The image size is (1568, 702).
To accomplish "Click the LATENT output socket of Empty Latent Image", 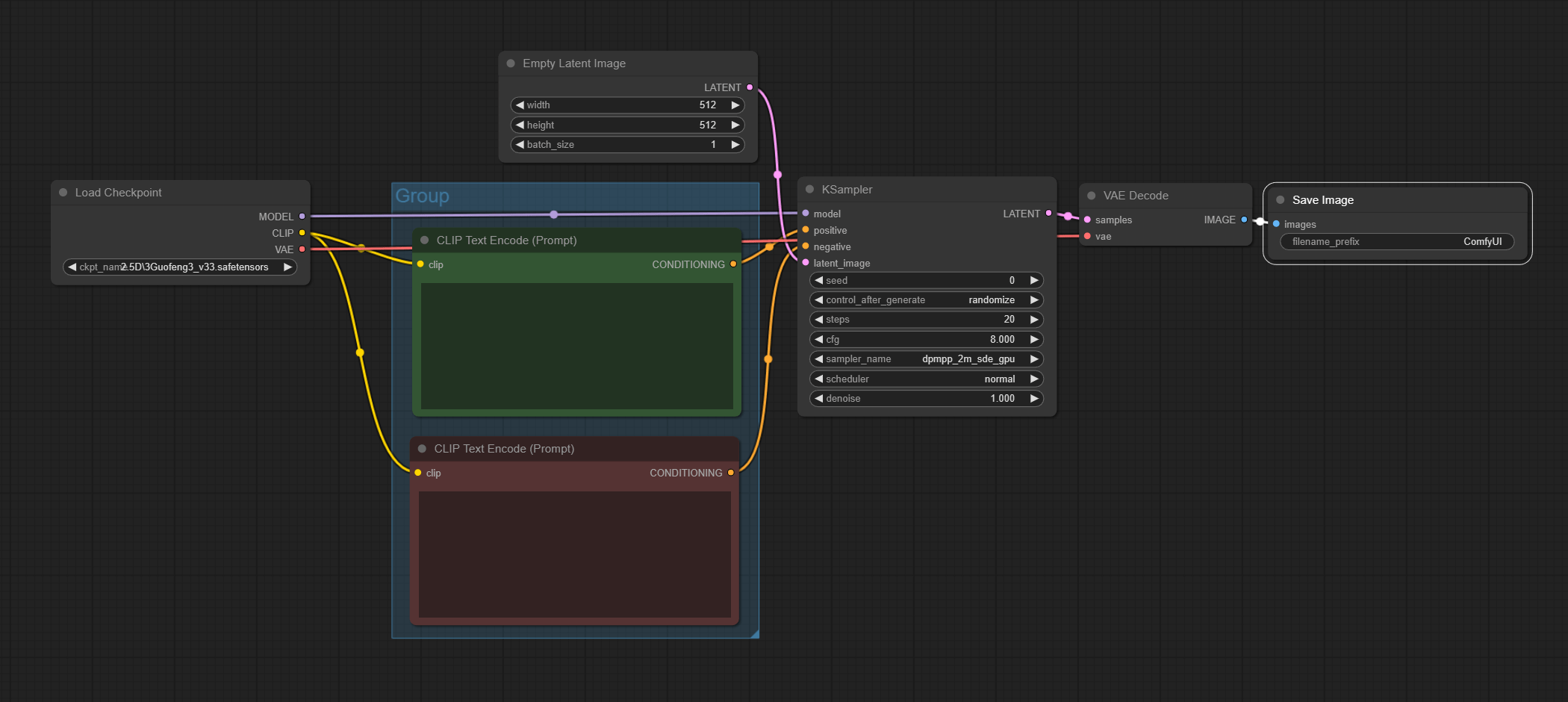I will 750,87.
